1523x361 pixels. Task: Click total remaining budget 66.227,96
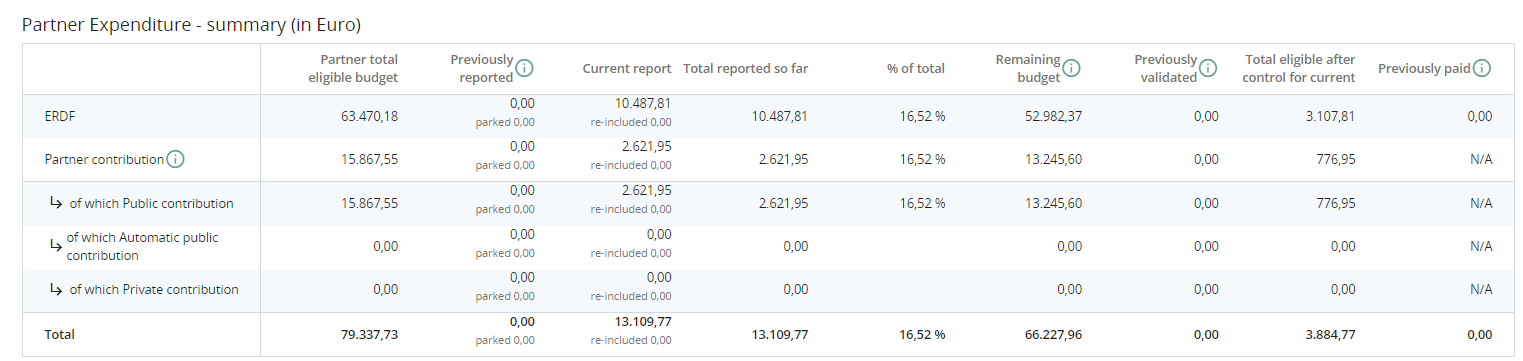[1052, 334]
